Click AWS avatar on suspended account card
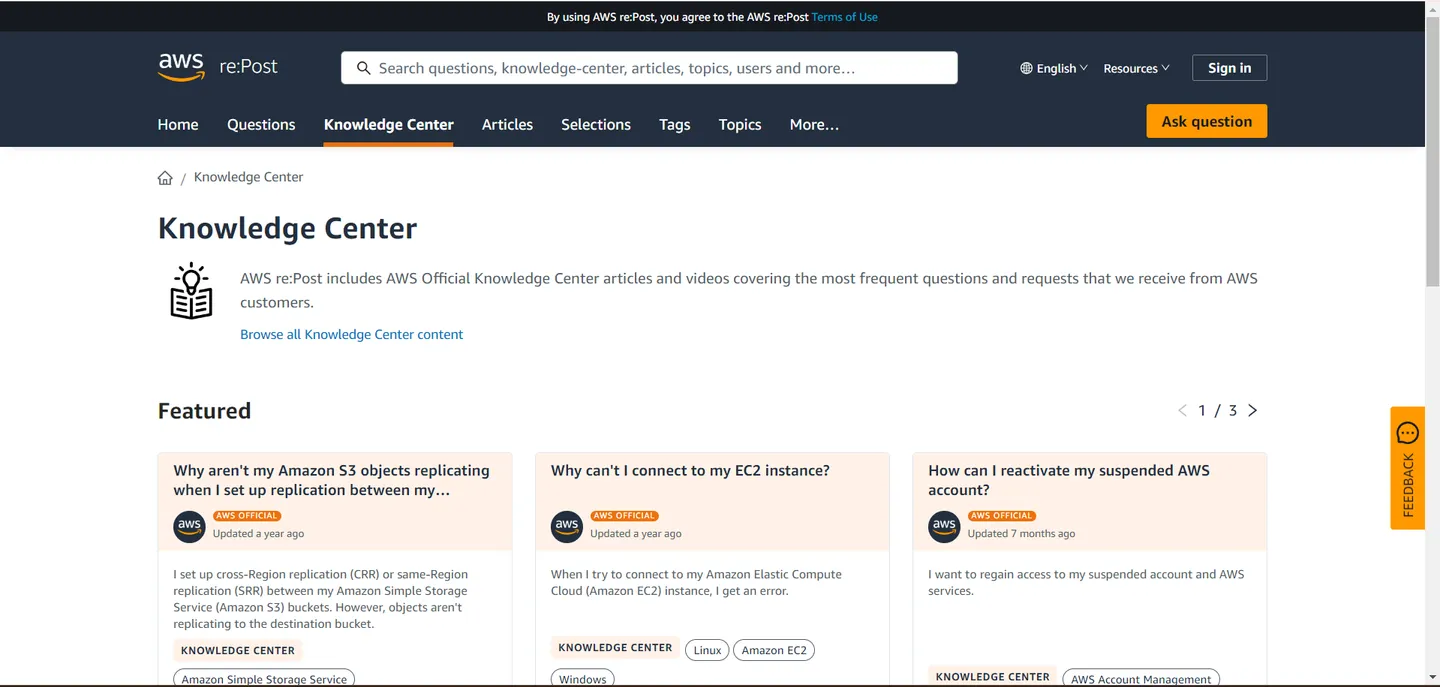Image resolution: width=1440 pixels, height=687 pixels. click(x=944, y=526)
